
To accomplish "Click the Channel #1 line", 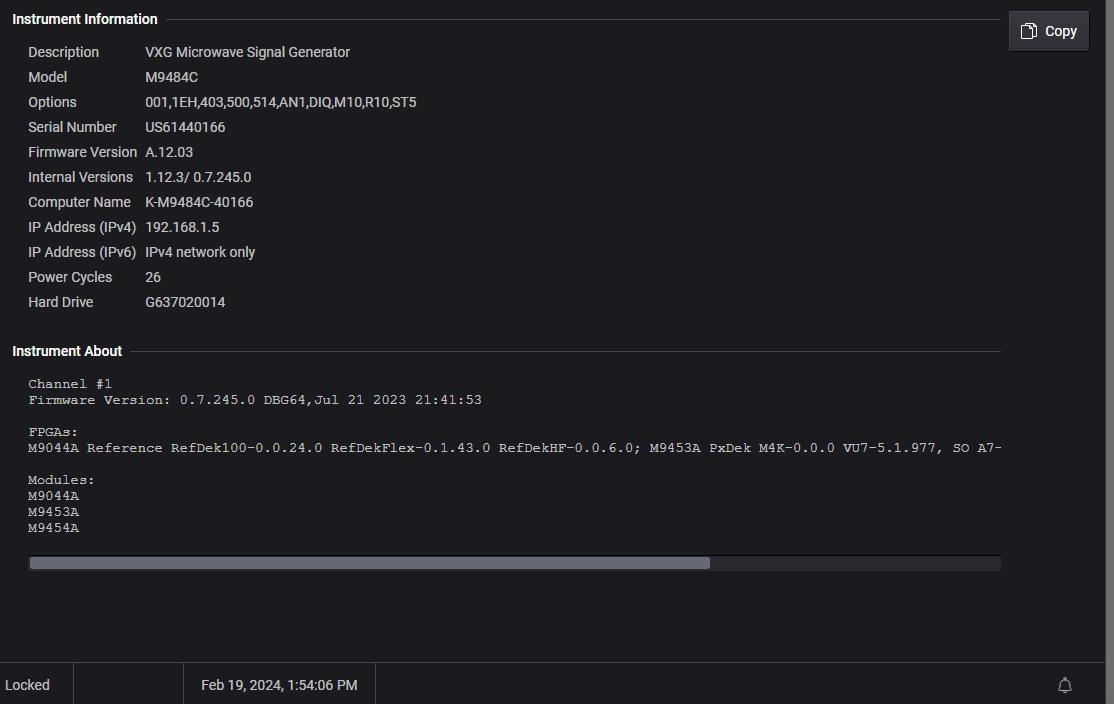I will [x=70, y=384].
